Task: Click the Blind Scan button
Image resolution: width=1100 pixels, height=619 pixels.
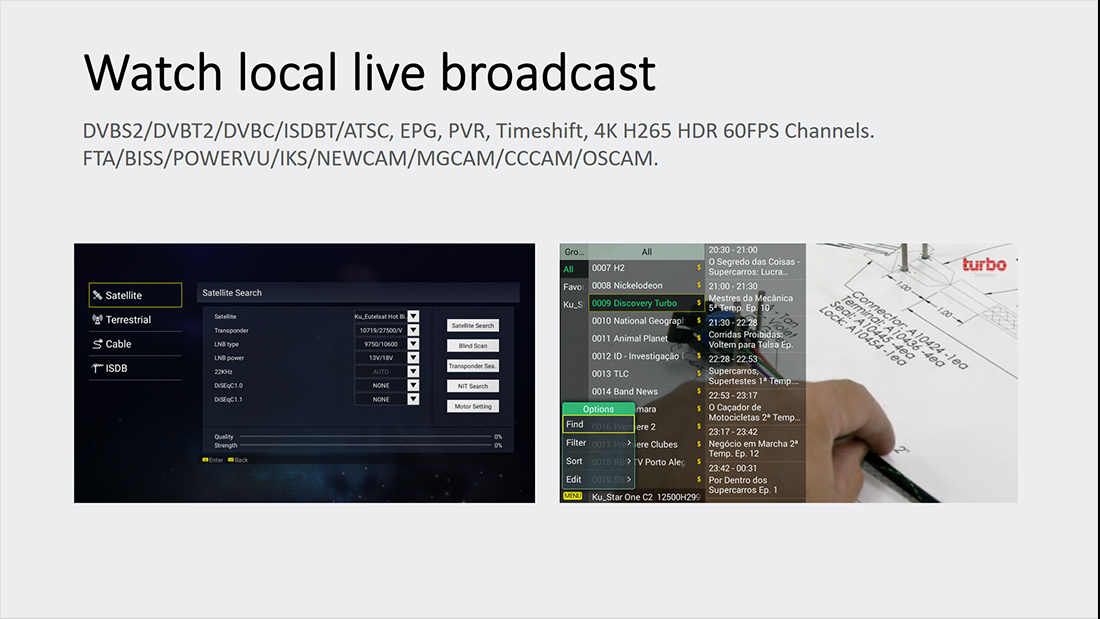Action: [x=473, y=345]
